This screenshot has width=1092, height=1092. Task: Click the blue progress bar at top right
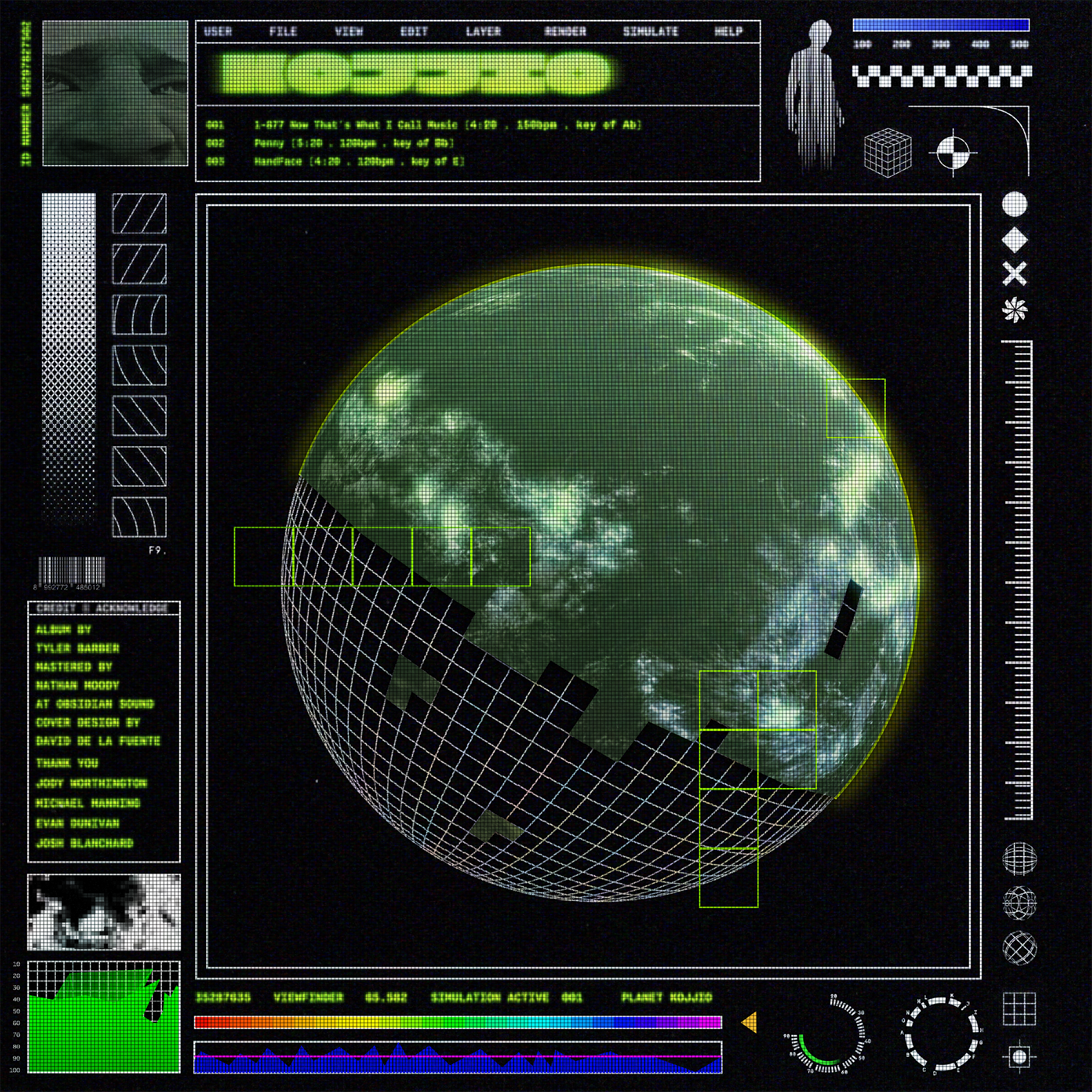click(940, 25)
